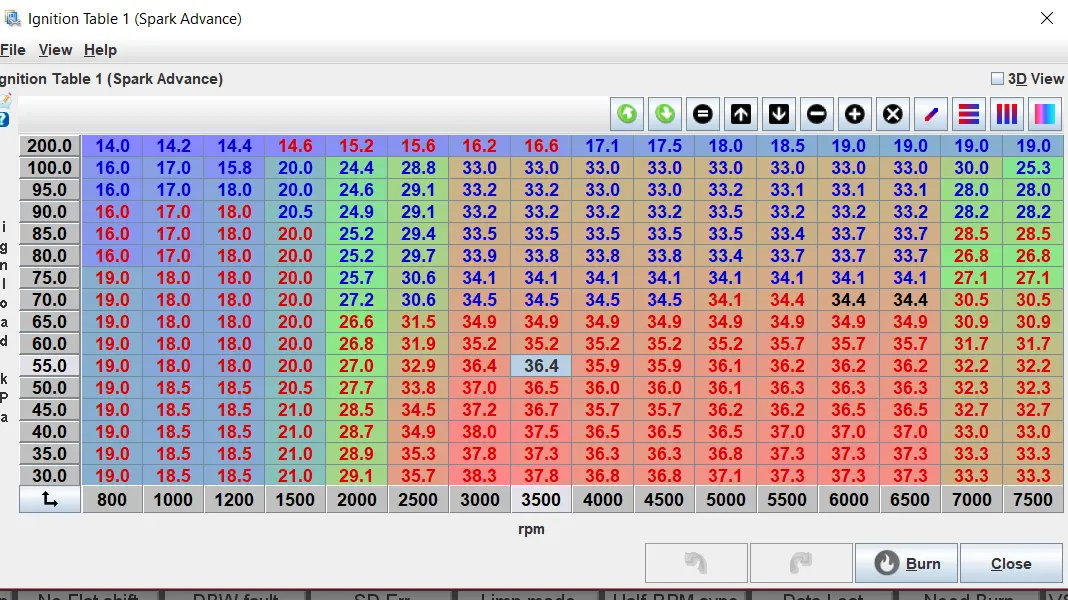
Task: Select the 1500 rpm column header
Action: (295, 499)
